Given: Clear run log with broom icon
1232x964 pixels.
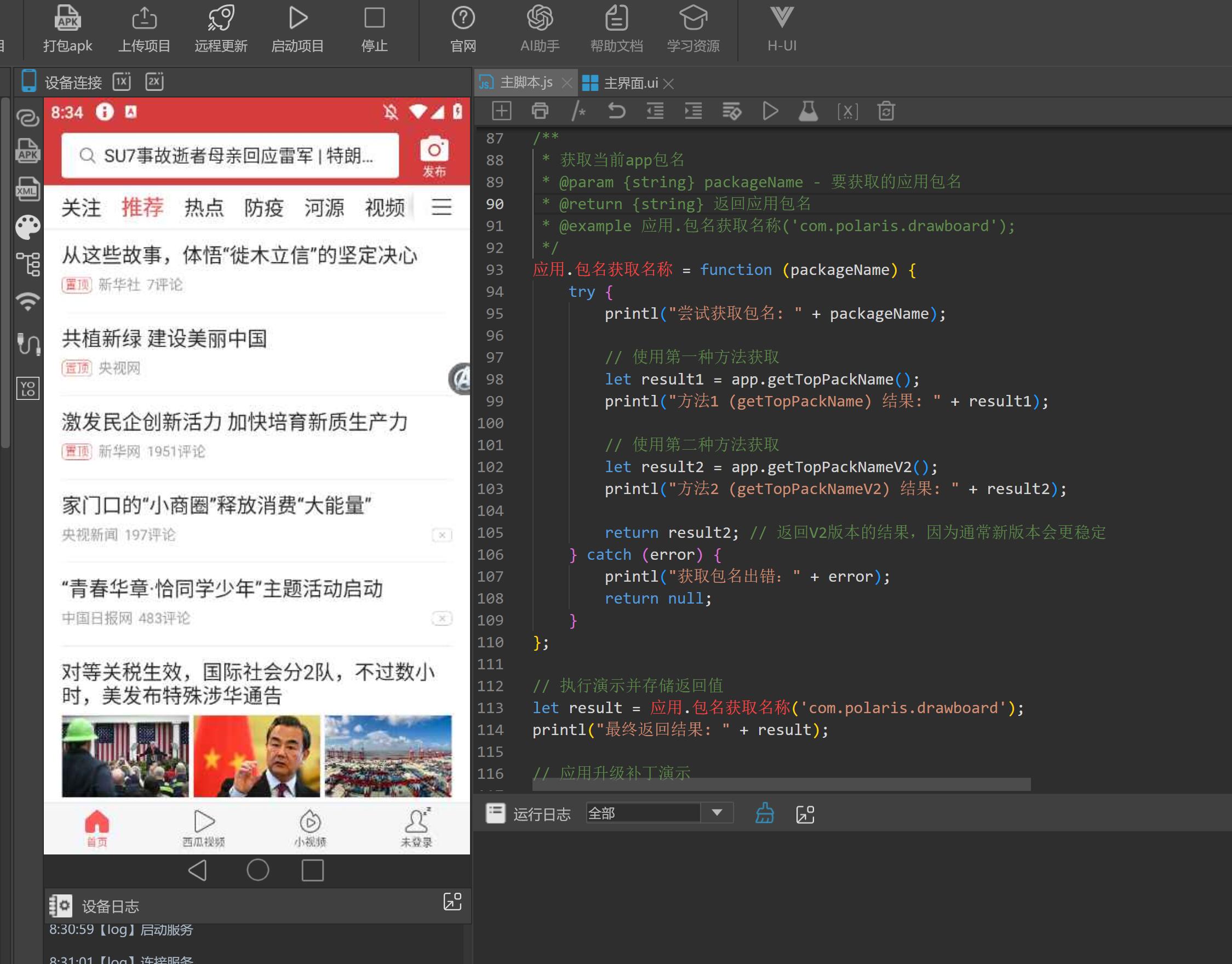Looking at the screenshot, I should [x=765, y=813].
